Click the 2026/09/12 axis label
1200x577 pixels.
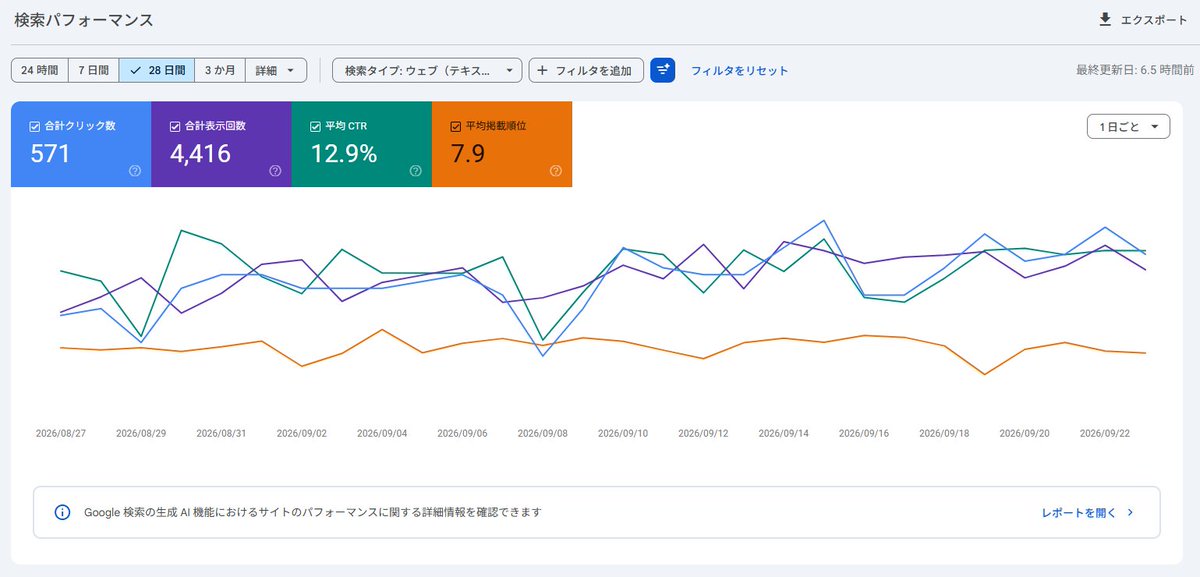click(x=704, y=434)
